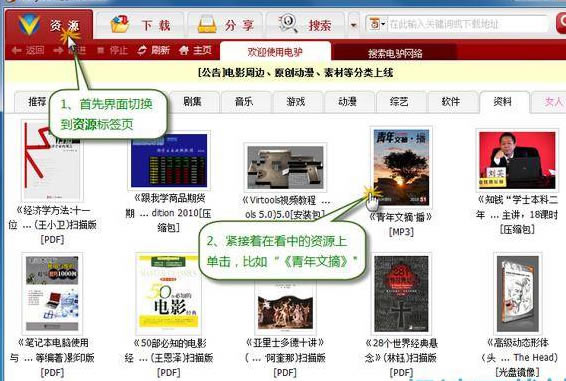
Task: Open 青年文摘·播 cover thumbnail
Action: (401, 168)
